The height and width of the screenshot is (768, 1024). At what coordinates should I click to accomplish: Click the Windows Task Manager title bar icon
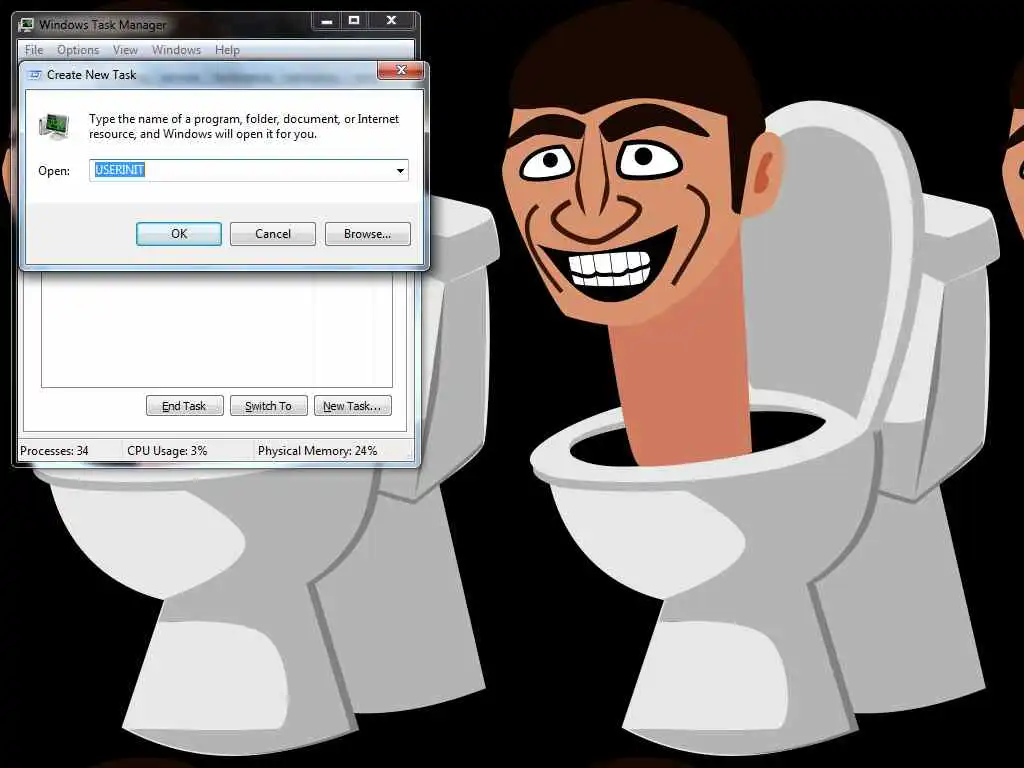coord(26,25)
